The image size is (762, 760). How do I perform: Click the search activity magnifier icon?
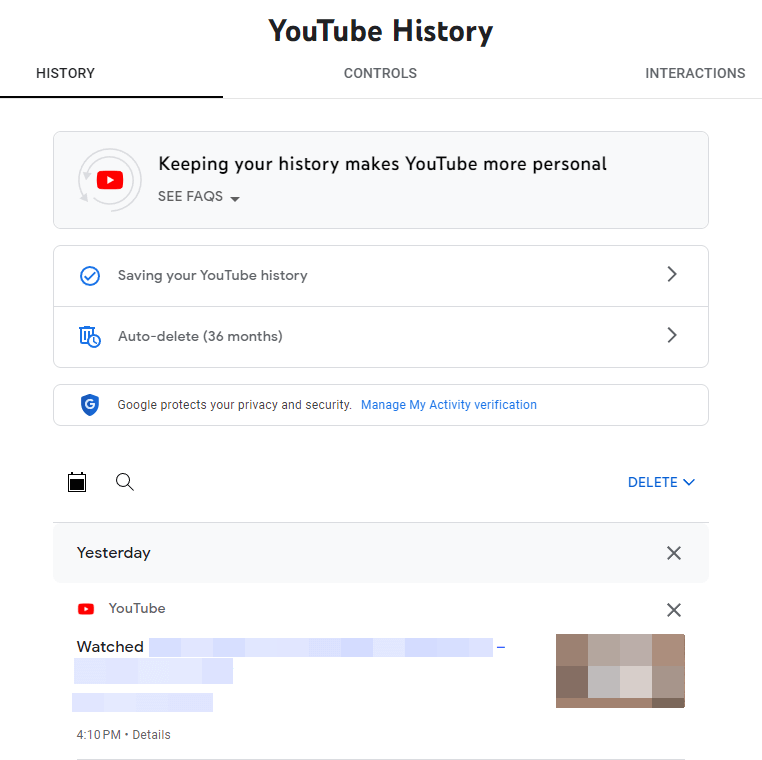click(125, 482)
